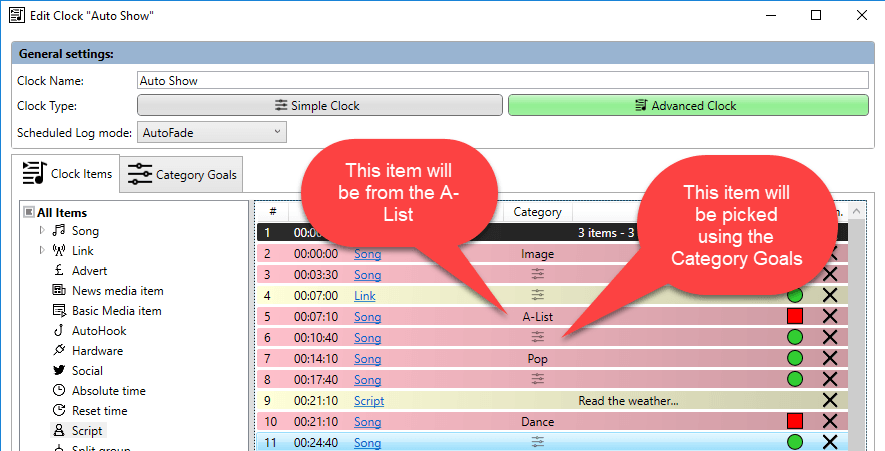Click the Absolute time clock icon
Screen dimensions: 885x451
[x=59, y=391]
